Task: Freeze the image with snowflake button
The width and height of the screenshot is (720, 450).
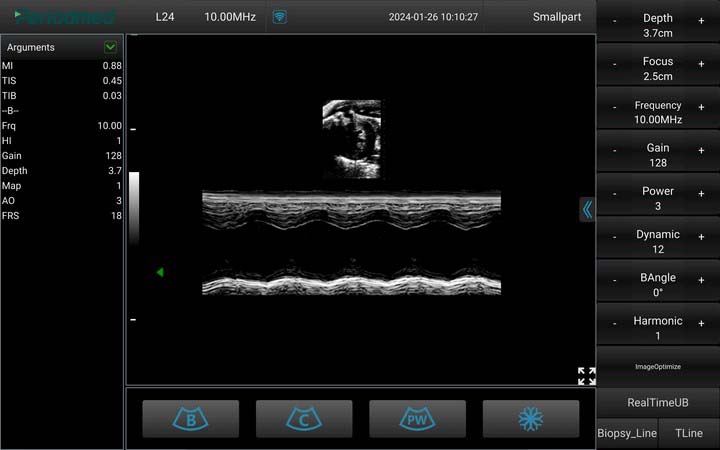Action: (530, 418)
